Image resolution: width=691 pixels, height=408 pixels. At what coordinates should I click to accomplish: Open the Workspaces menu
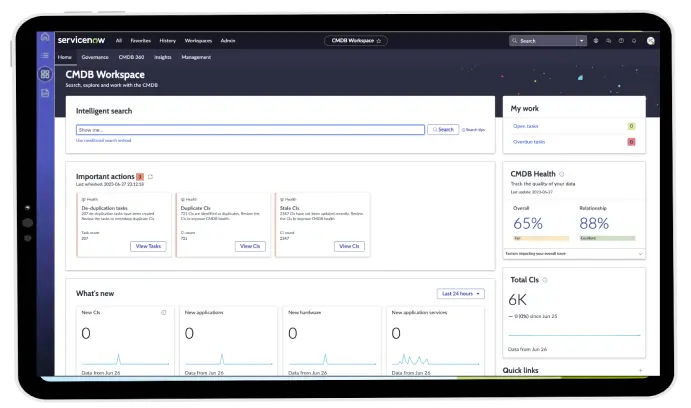(198, 41)
